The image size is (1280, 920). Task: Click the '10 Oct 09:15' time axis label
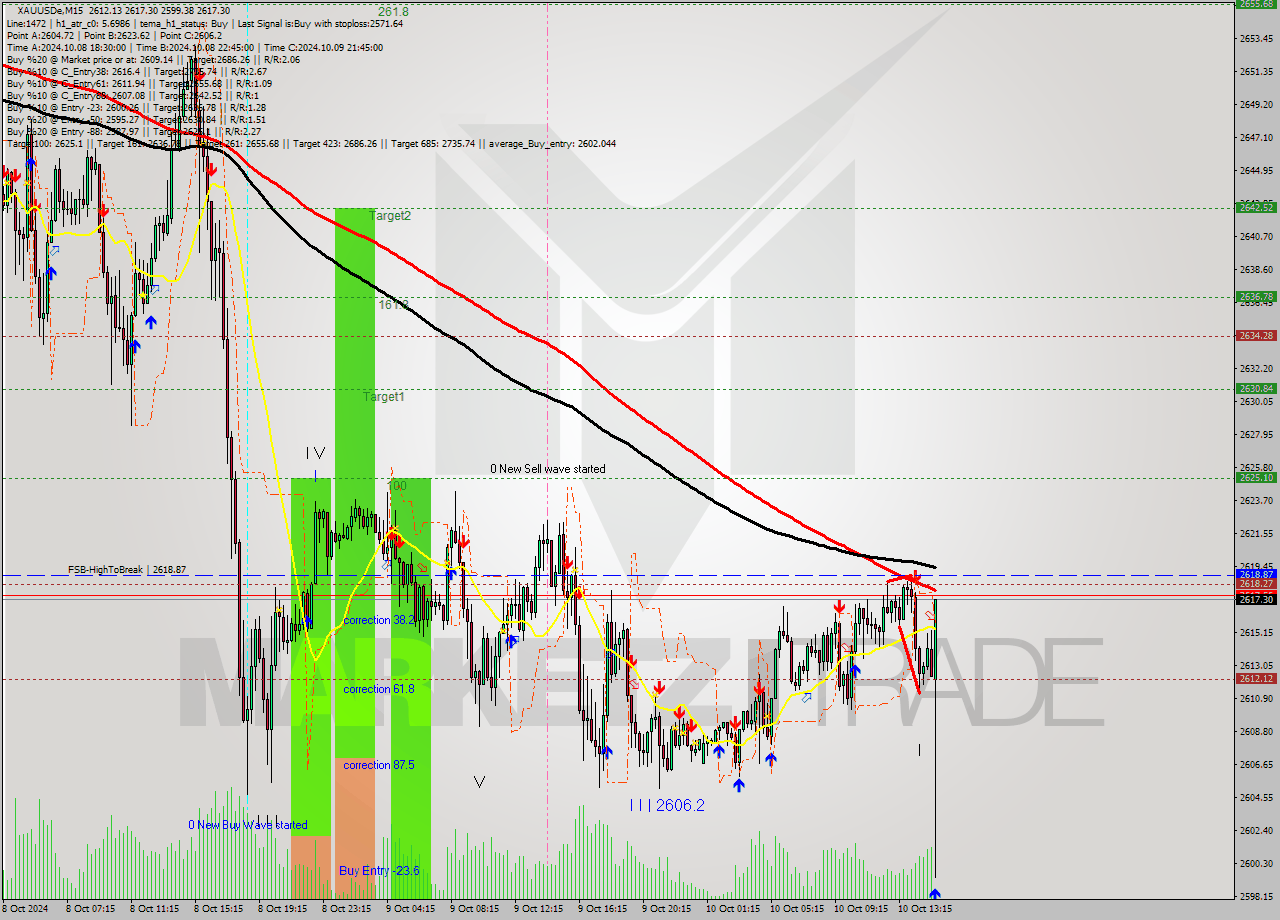tap(861, 909)
